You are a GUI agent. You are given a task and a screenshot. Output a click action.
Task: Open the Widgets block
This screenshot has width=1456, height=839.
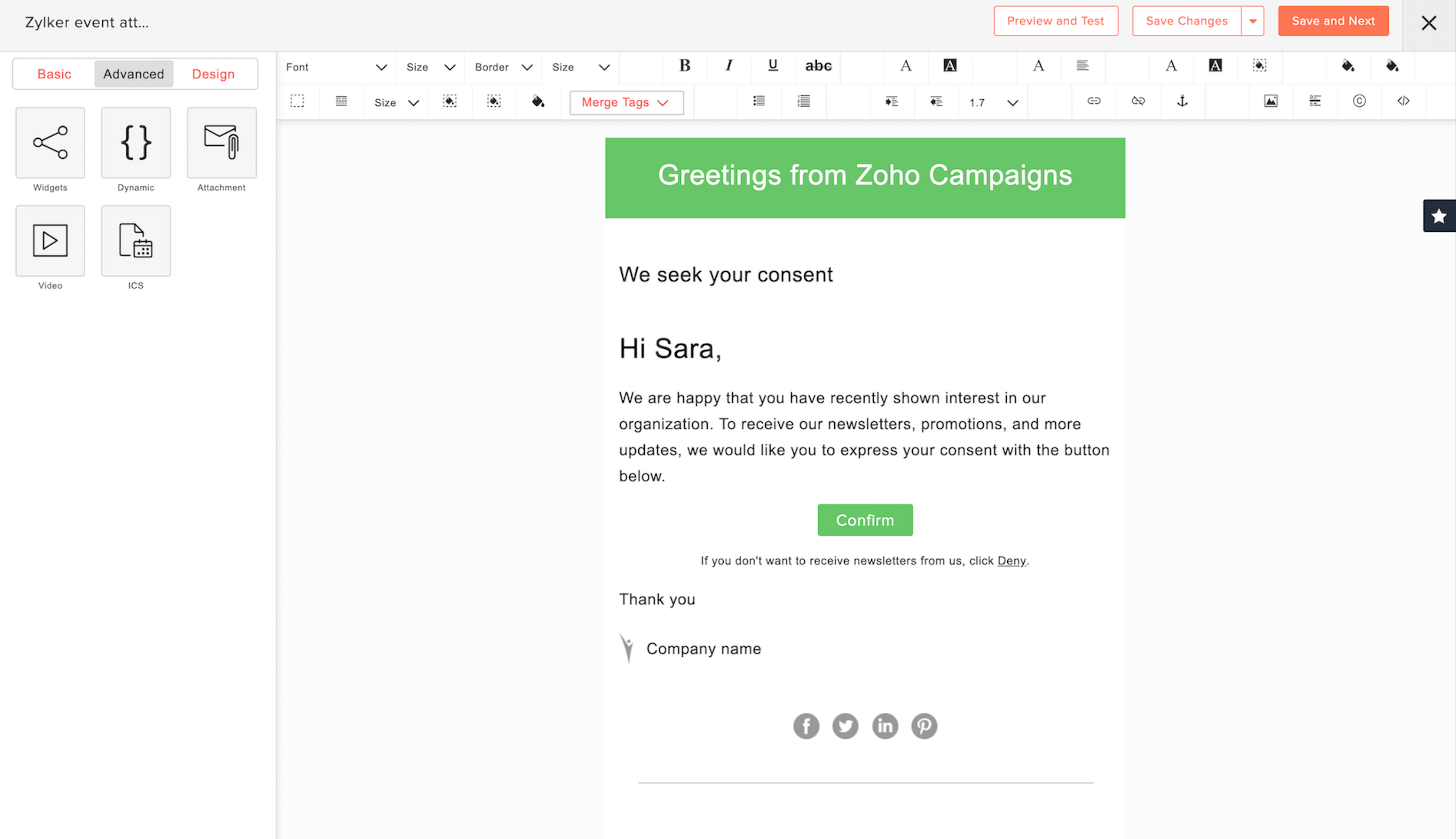[50, 142]
